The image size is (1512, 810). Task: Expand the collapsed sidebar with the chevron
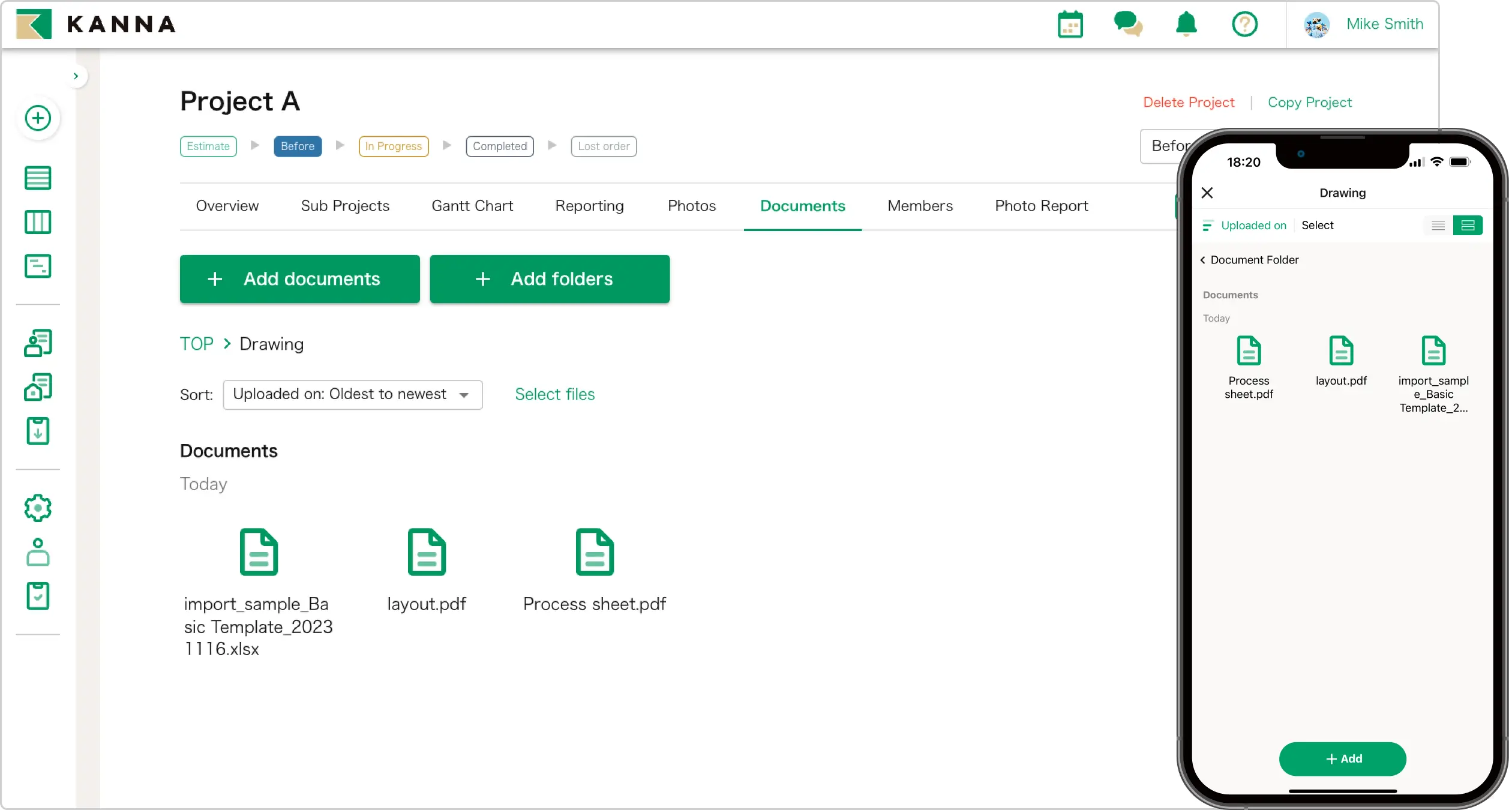[76, 76]
